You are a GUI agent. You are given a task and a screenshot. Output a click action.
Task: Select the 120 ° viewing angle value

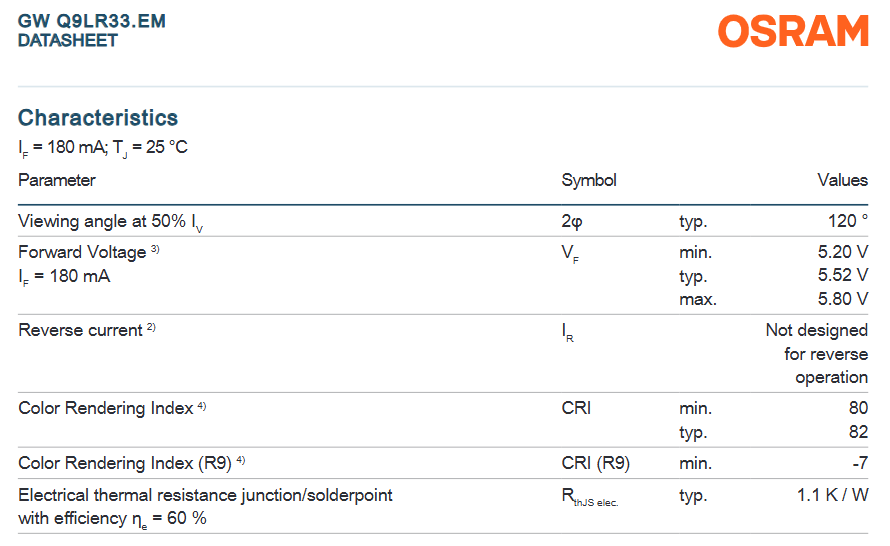847,220
